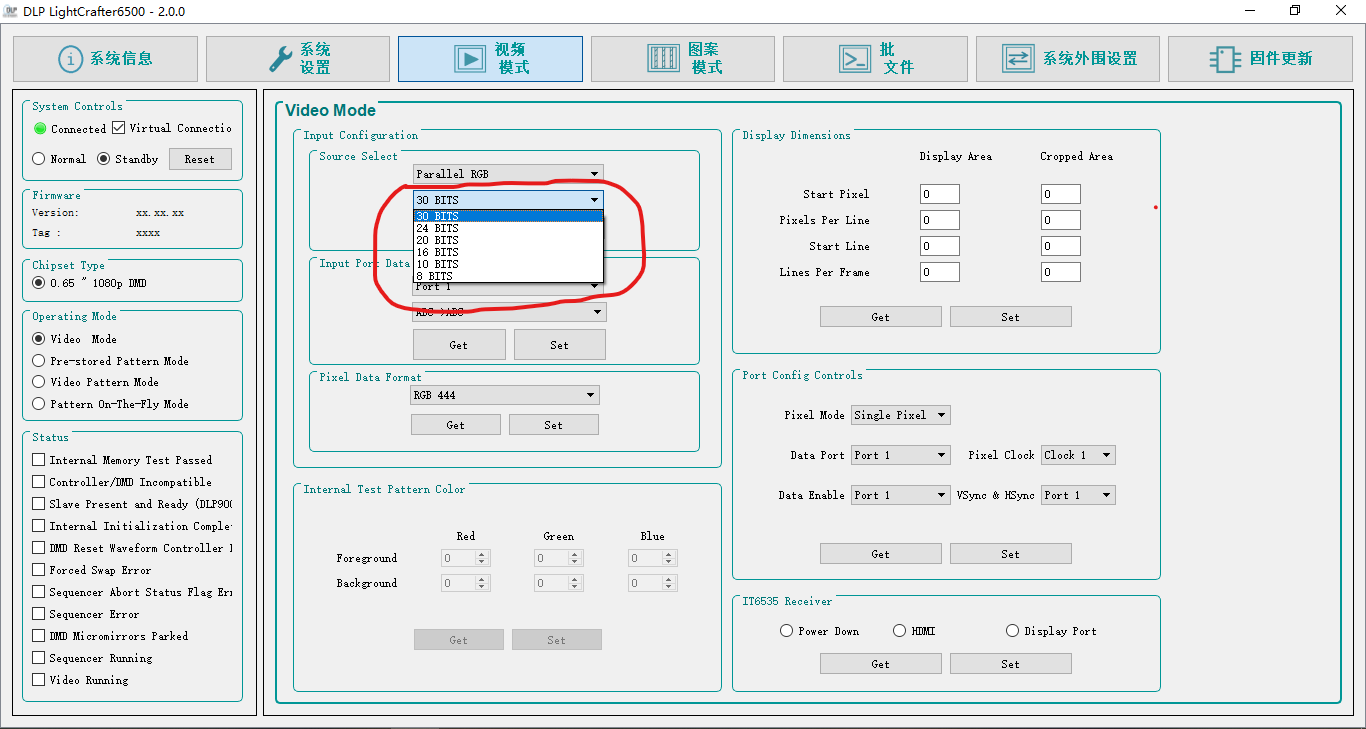The width and height of the screenshot is (1366, 729).
Task: Toggle the Virtual Connection checkbox
Action: click(119, 128)
